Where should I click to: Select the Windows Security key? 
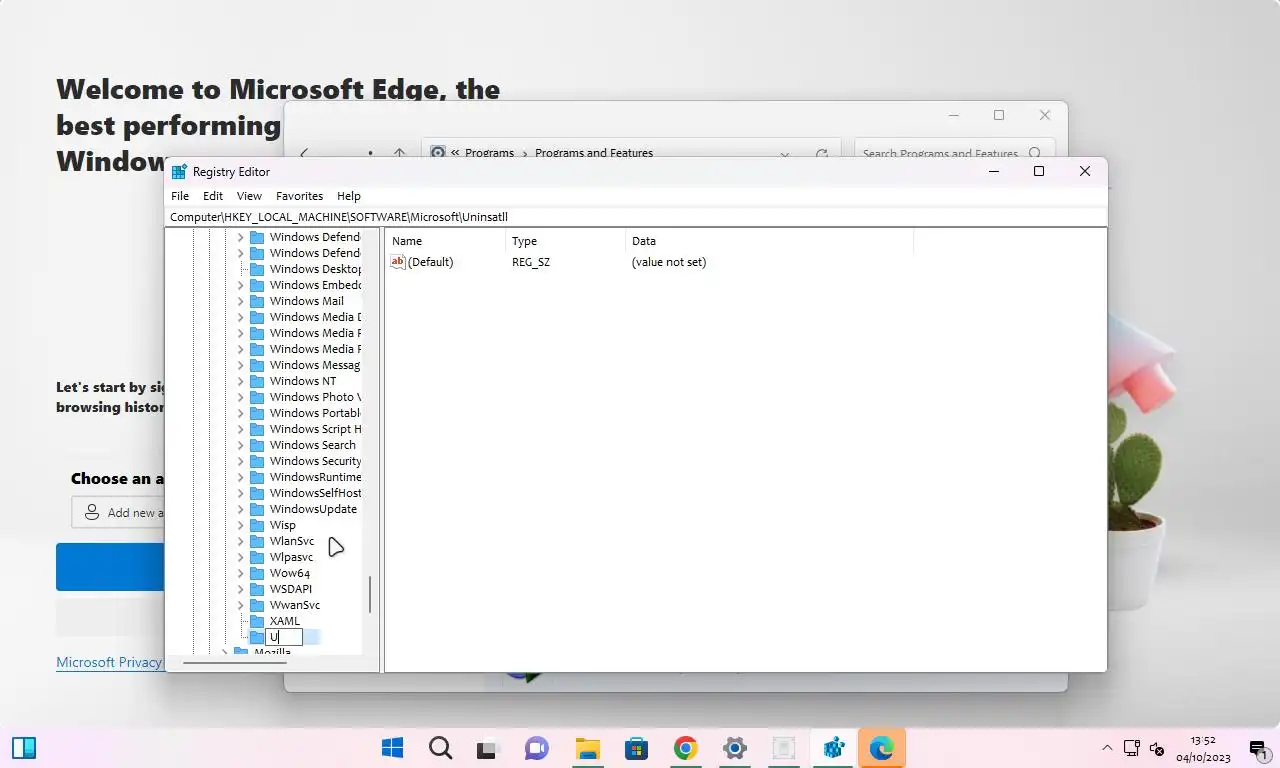click(315, 461)
